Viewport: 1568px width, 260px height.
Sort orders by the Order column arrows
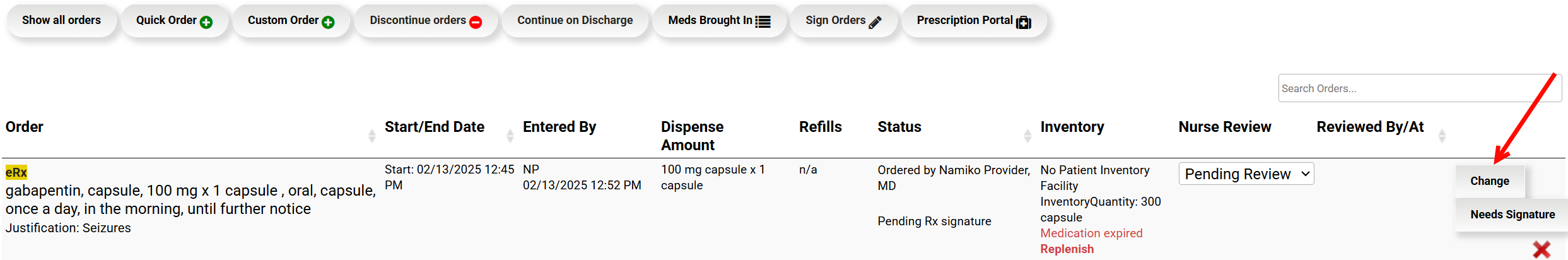[x=372, y=135]
